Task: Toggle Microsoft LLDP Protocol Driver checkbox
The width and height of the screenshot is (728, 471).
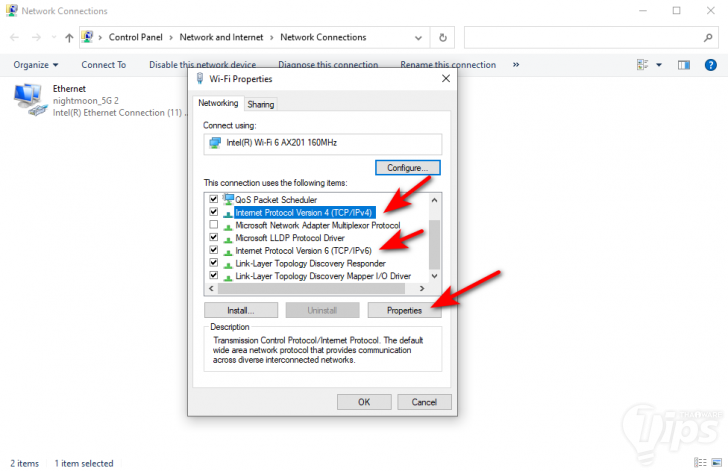Action: pos(214,237)
